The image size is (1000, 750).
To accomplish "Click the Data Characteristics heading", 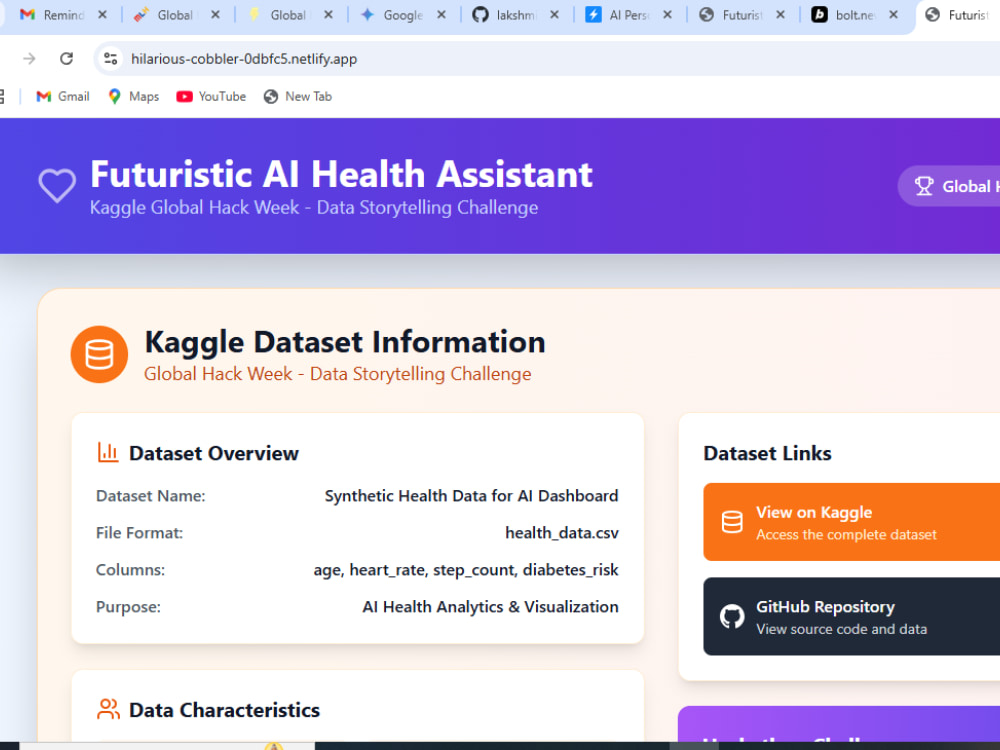I will [224, 710].
